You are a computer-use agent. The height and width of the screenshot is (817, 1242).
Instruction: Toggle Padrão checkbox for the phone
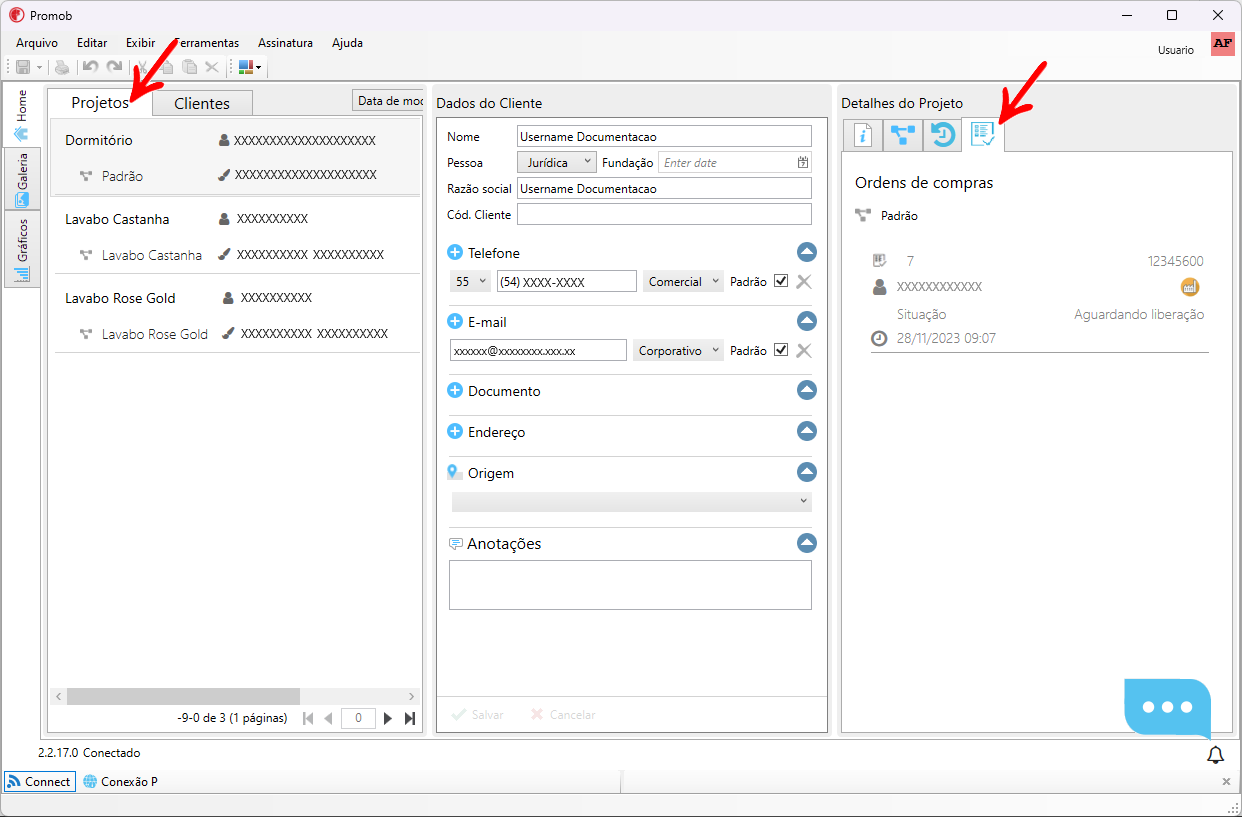pyautogui.click(x=781, y=281)
